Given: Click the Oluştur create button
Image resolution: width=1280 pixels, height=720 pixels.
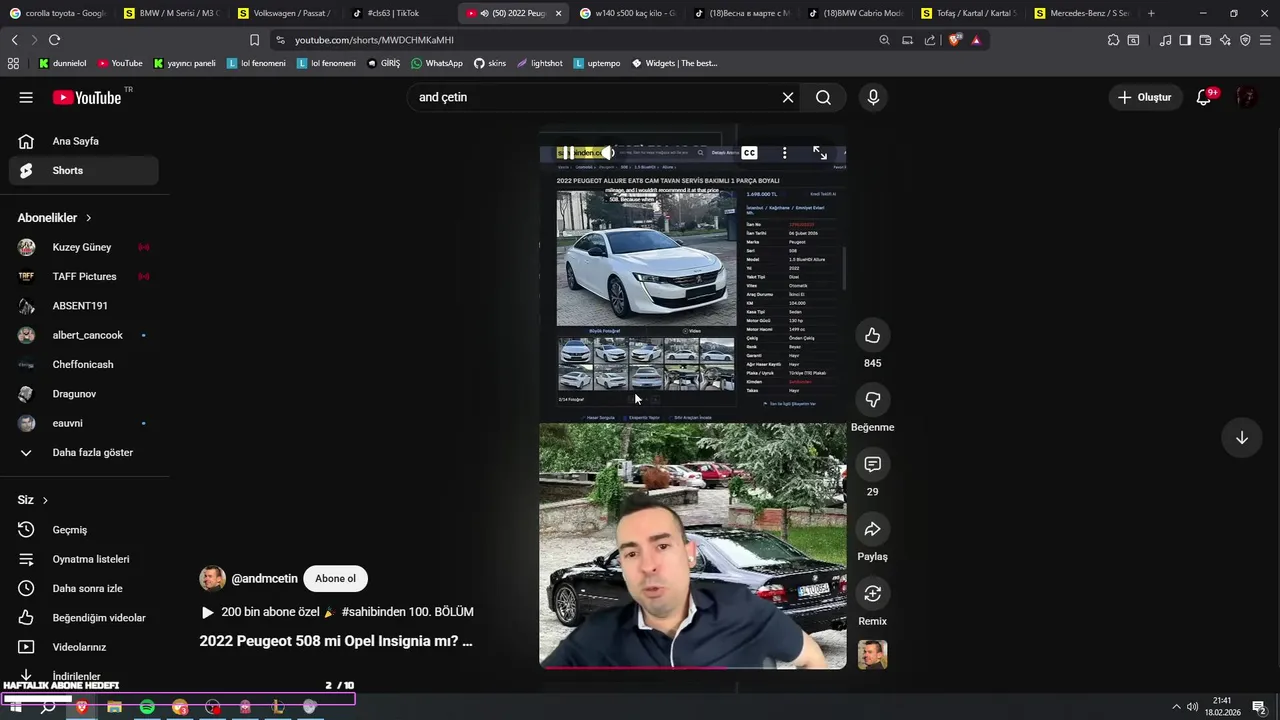Looking at the screenshot, I should (1144, 97).
